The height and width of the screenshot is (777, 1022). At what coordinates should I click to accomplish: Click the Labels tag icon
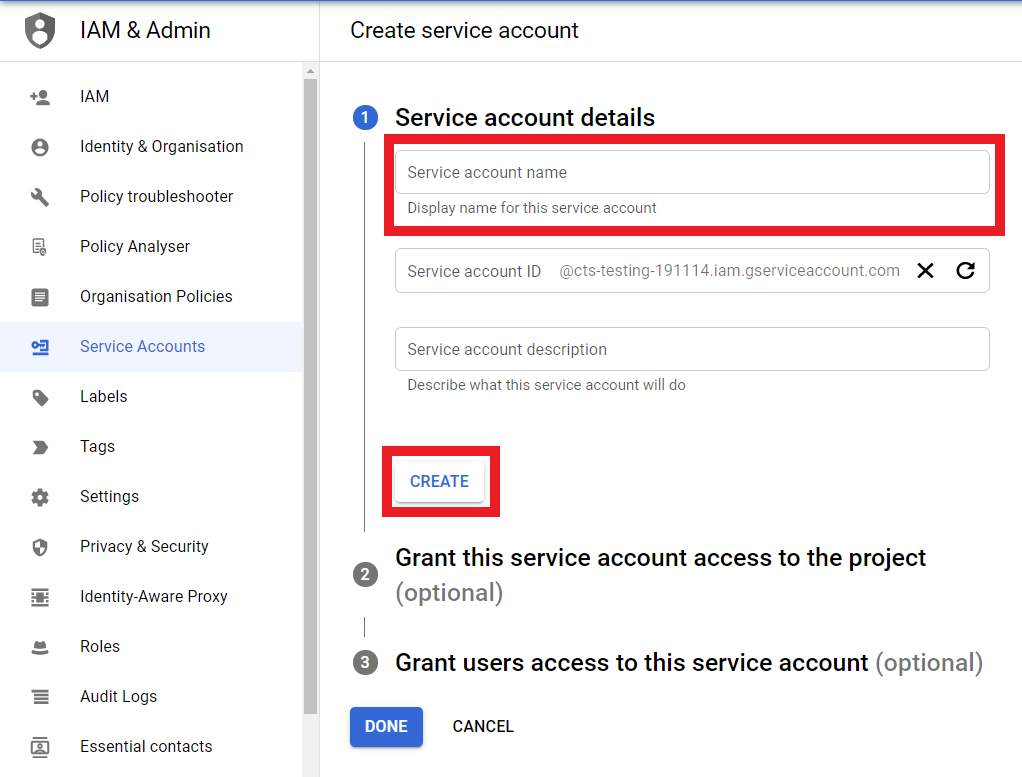click(40, 397)
